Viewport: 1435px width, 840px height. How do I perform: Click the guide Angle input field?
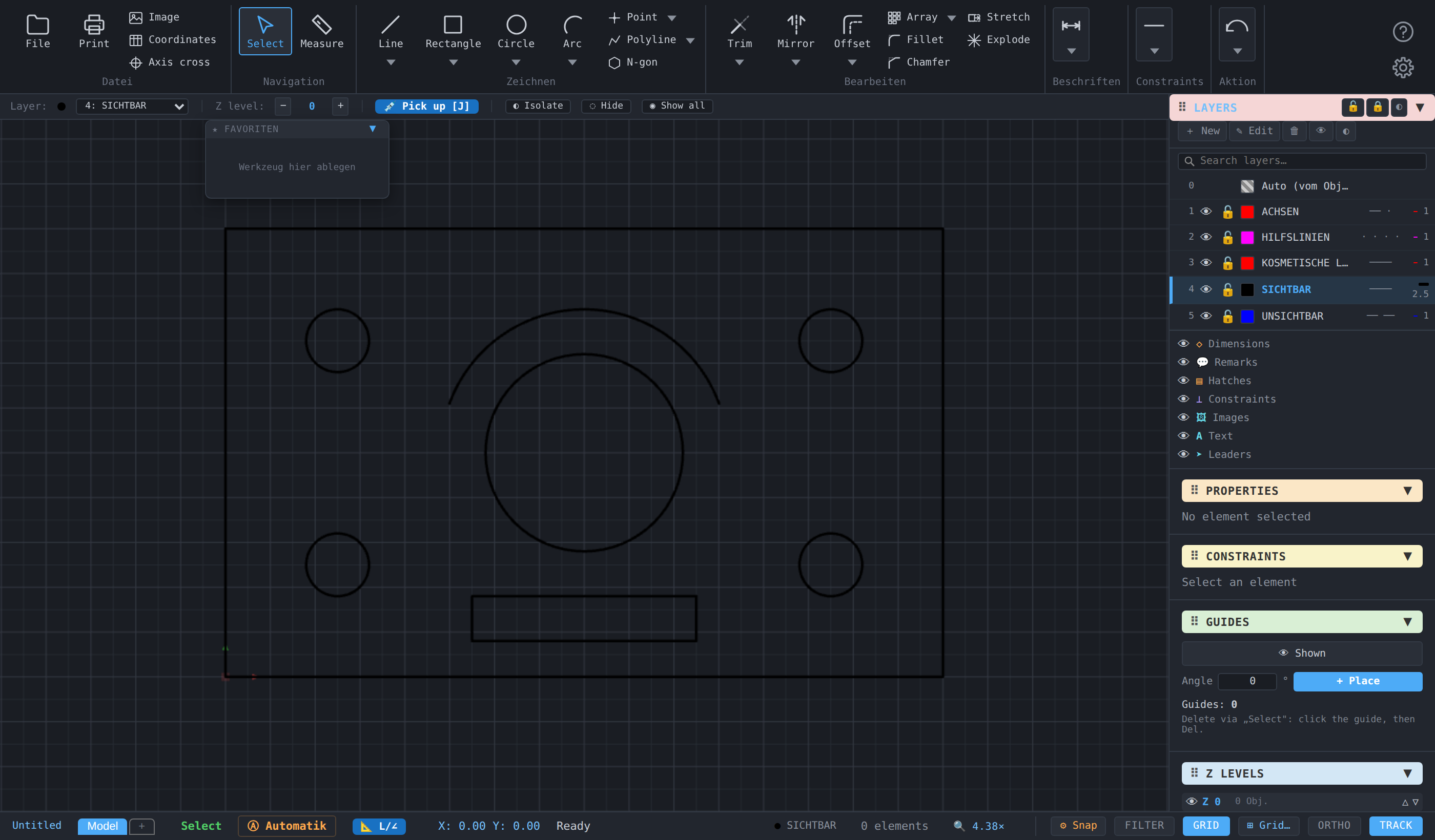pyautogui.click(x=1246, y=681)
